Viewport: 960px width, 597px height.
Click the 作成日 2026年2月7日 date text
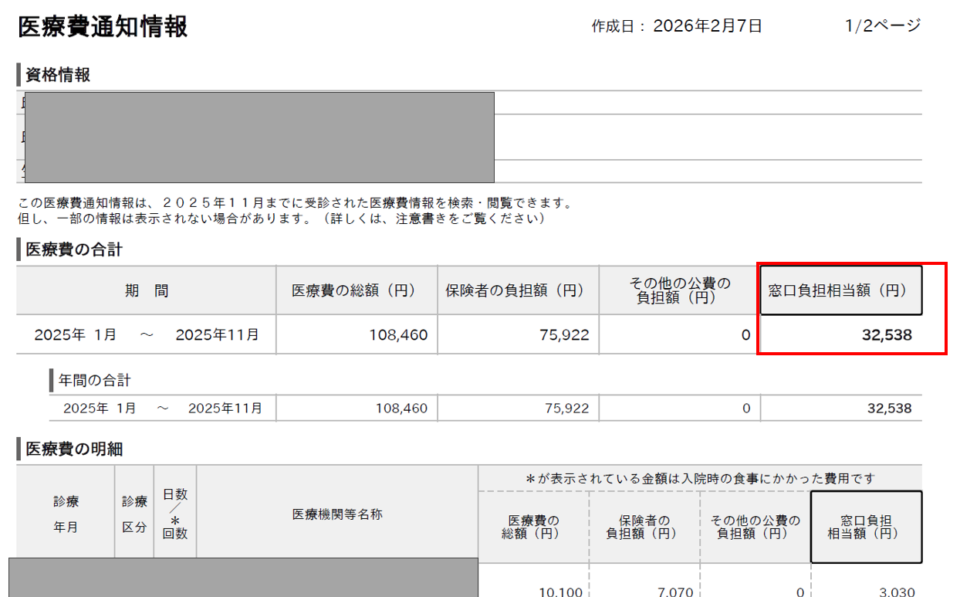(676, 26)
